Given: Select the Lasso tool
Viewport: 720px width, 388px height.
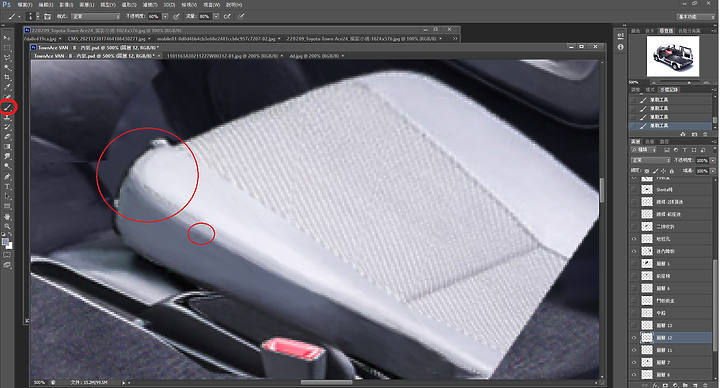Looking at the screenshot, I should (x=7, y=58).
